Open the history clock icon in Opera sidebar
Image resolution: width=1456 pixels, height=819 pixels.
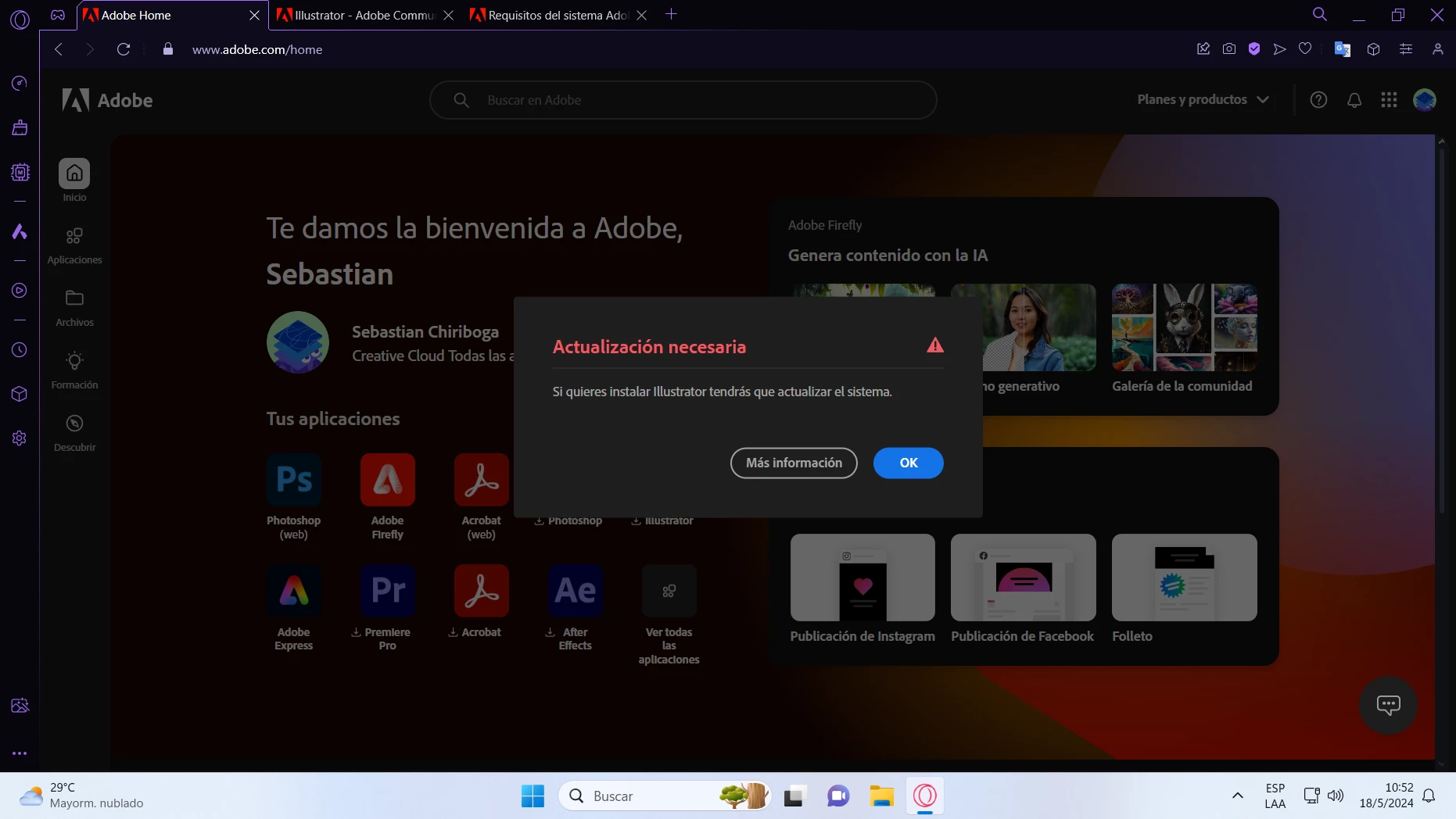click(x=20, y=350)
